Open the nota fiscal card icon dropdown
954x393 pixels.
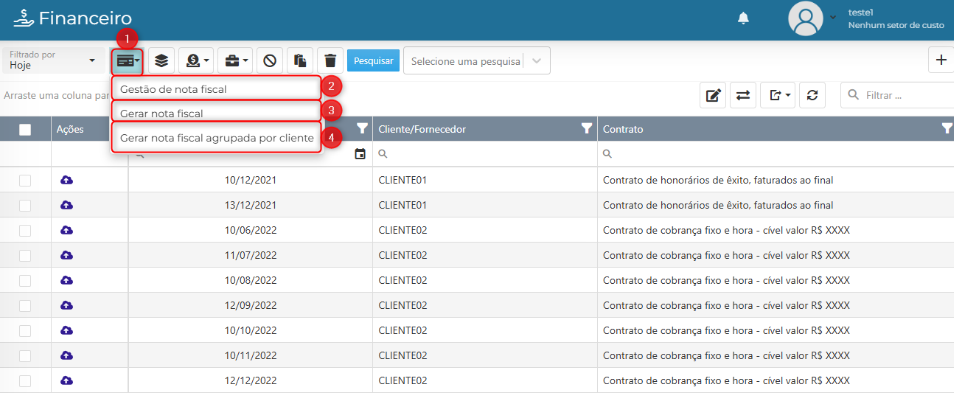coord(127,61)
